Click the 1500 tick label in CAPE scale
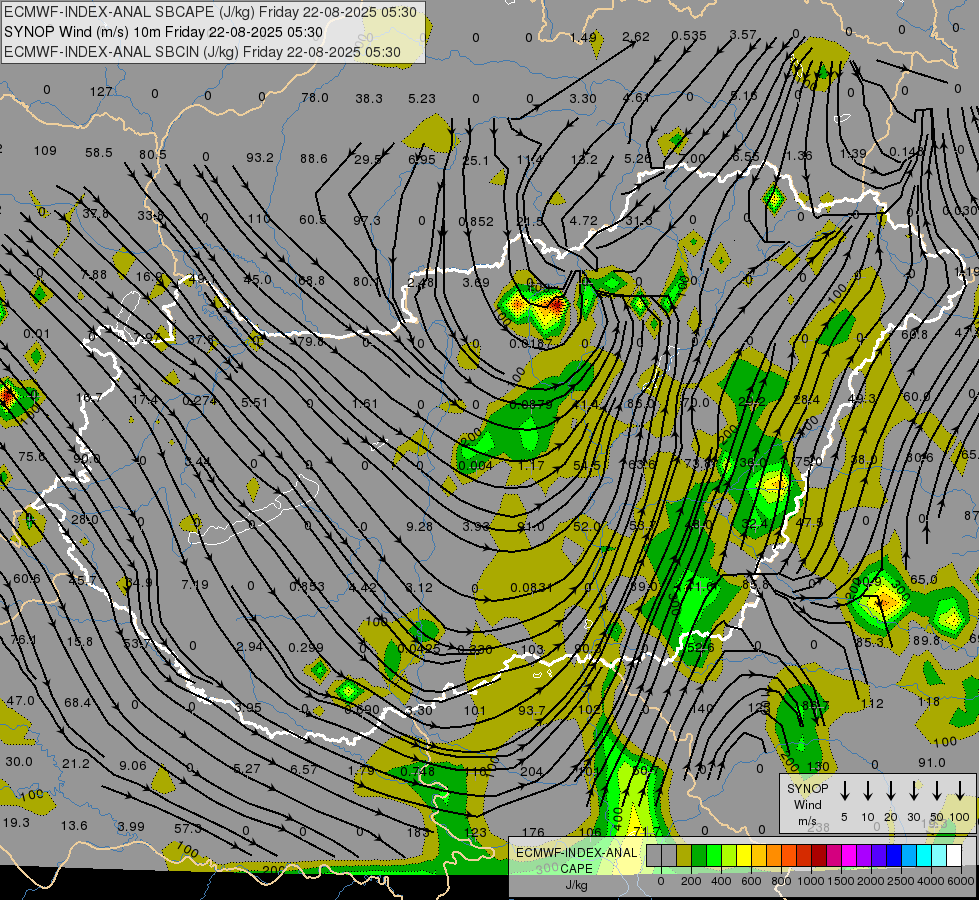 [x=841, y=881]
